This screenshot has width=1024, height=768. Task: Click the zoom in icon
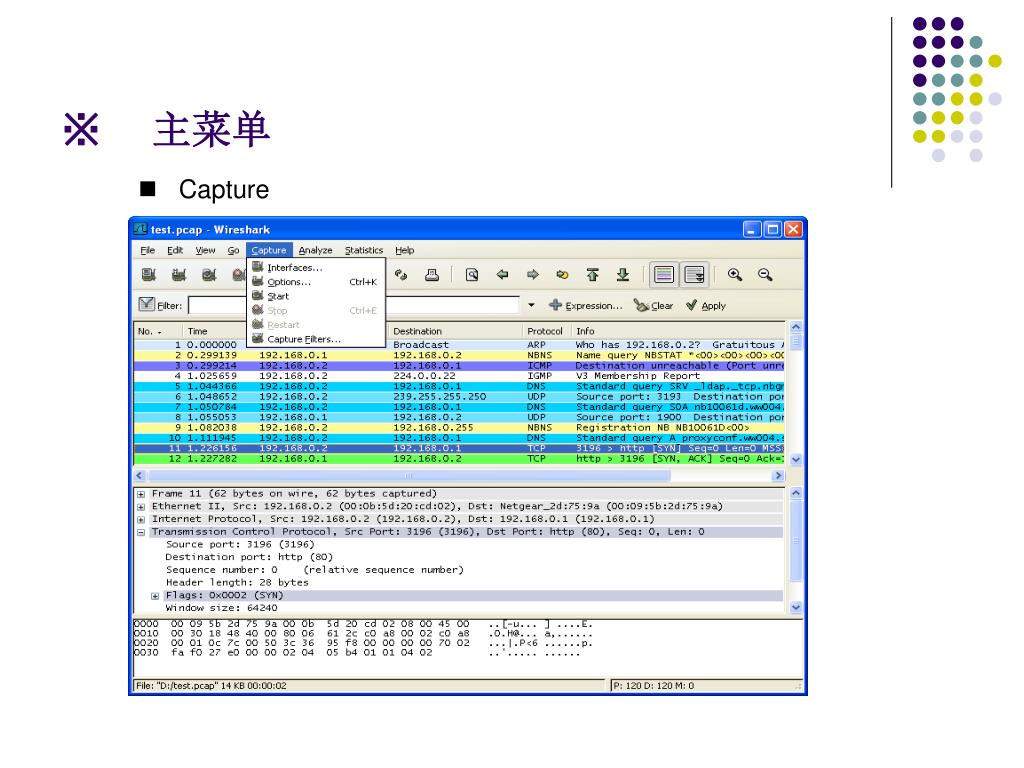click(x=735, y=275)
